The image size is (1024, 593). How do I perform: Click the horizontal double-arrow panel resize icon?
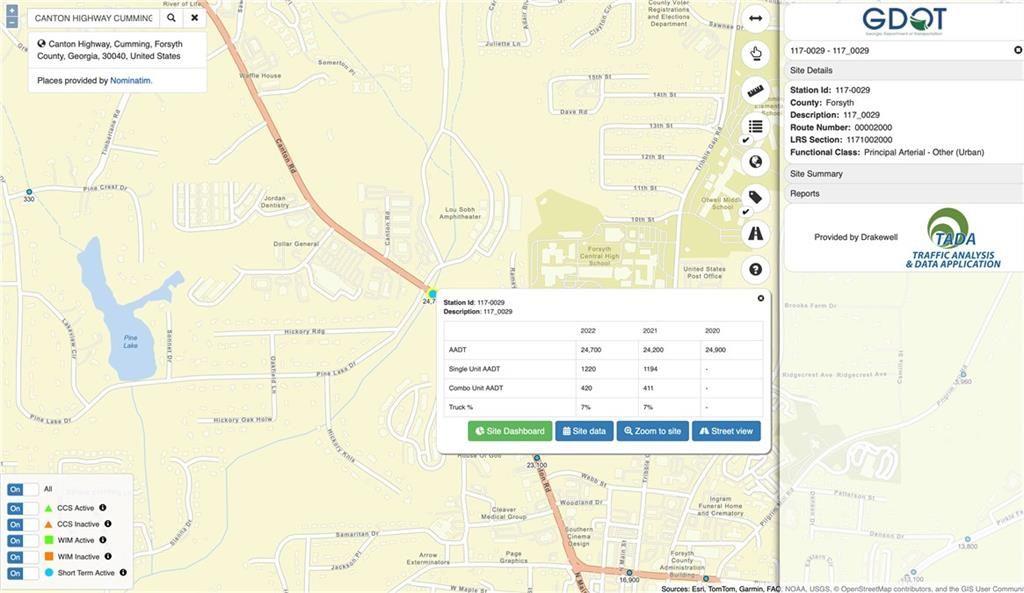pyautogui.click(x=755, y=18)
